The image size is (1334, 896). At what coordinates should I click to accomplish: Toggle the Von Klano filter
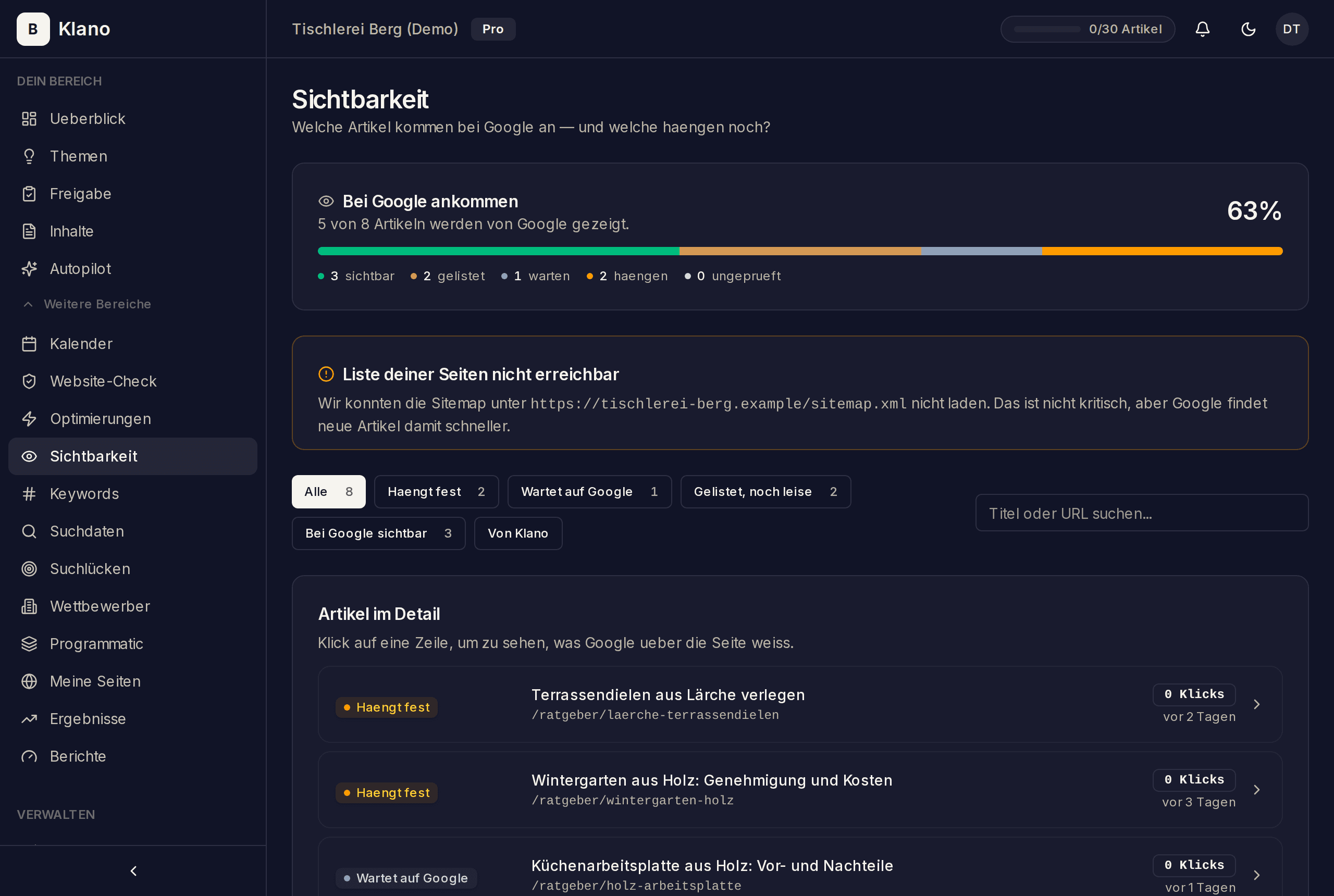click(x=518, y=534)
